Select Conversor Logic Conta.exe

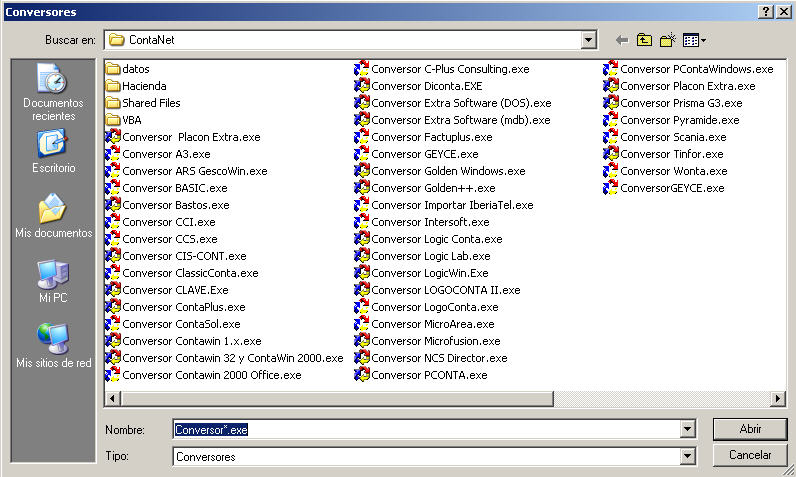[x=429, y=239]
